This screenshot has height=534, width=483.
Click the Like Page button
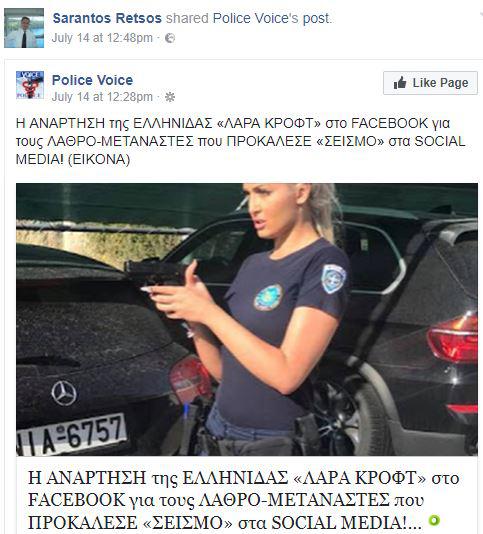click(430, 83)
